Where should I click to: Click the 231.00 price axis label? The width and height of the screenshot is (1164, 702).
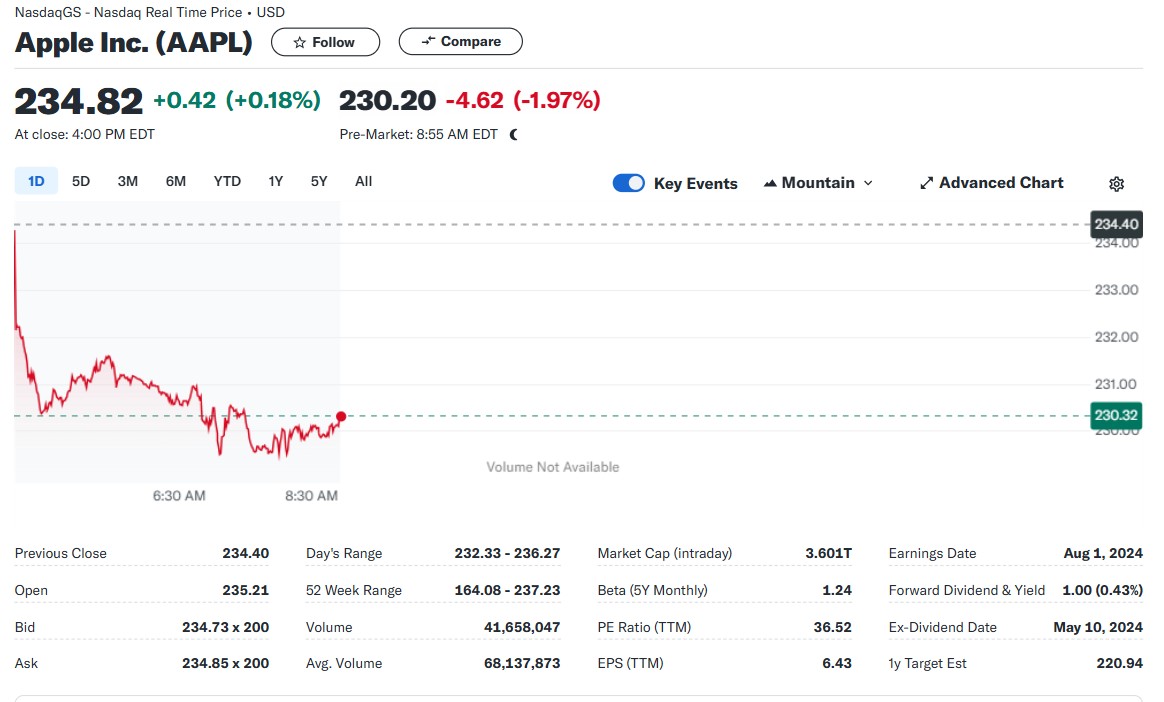click(x=1116, y=384)
